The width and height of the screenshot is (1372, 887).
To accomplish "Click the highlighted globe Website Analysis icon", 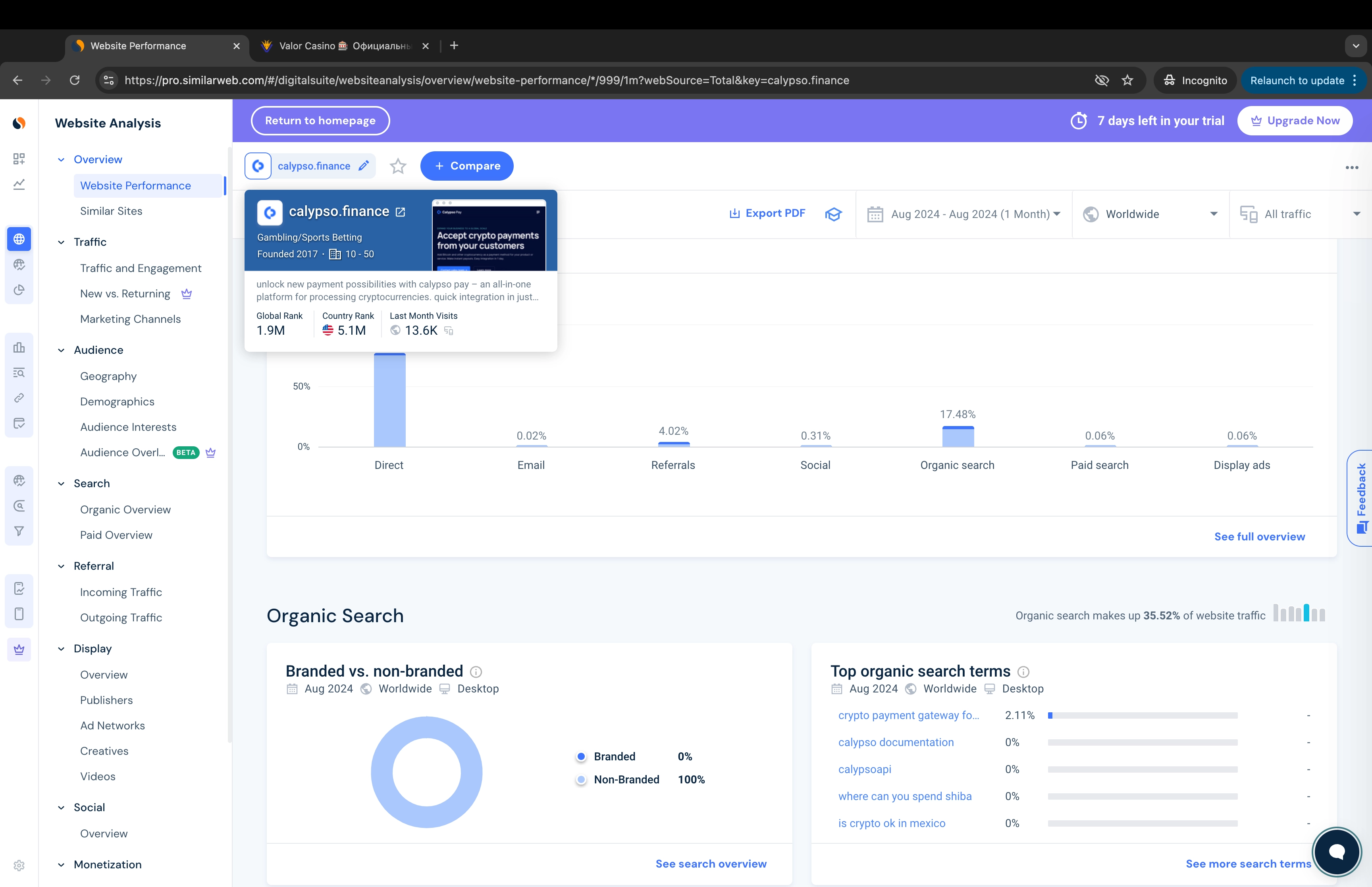I will 19,239.
